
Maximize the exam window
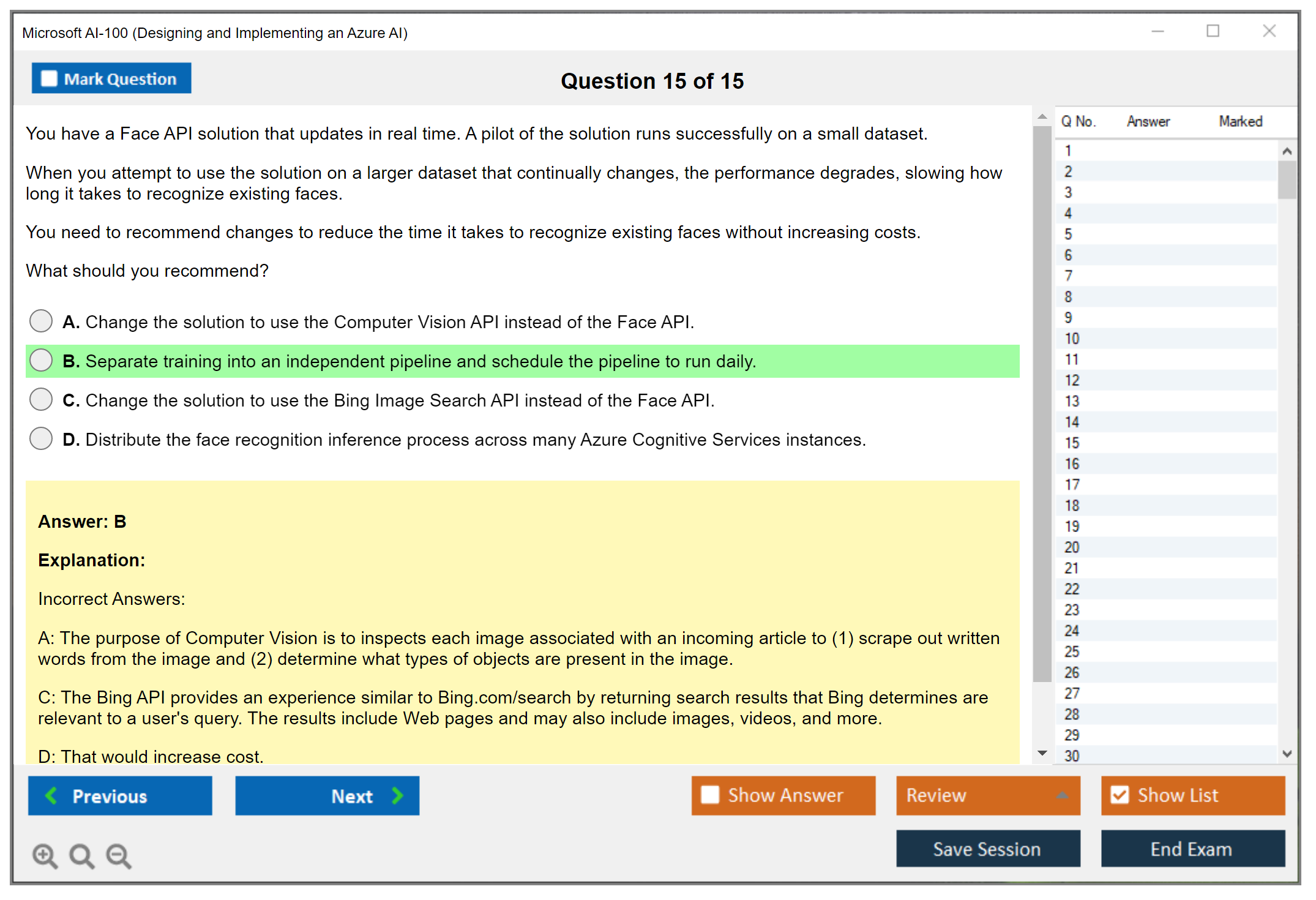1213,31
